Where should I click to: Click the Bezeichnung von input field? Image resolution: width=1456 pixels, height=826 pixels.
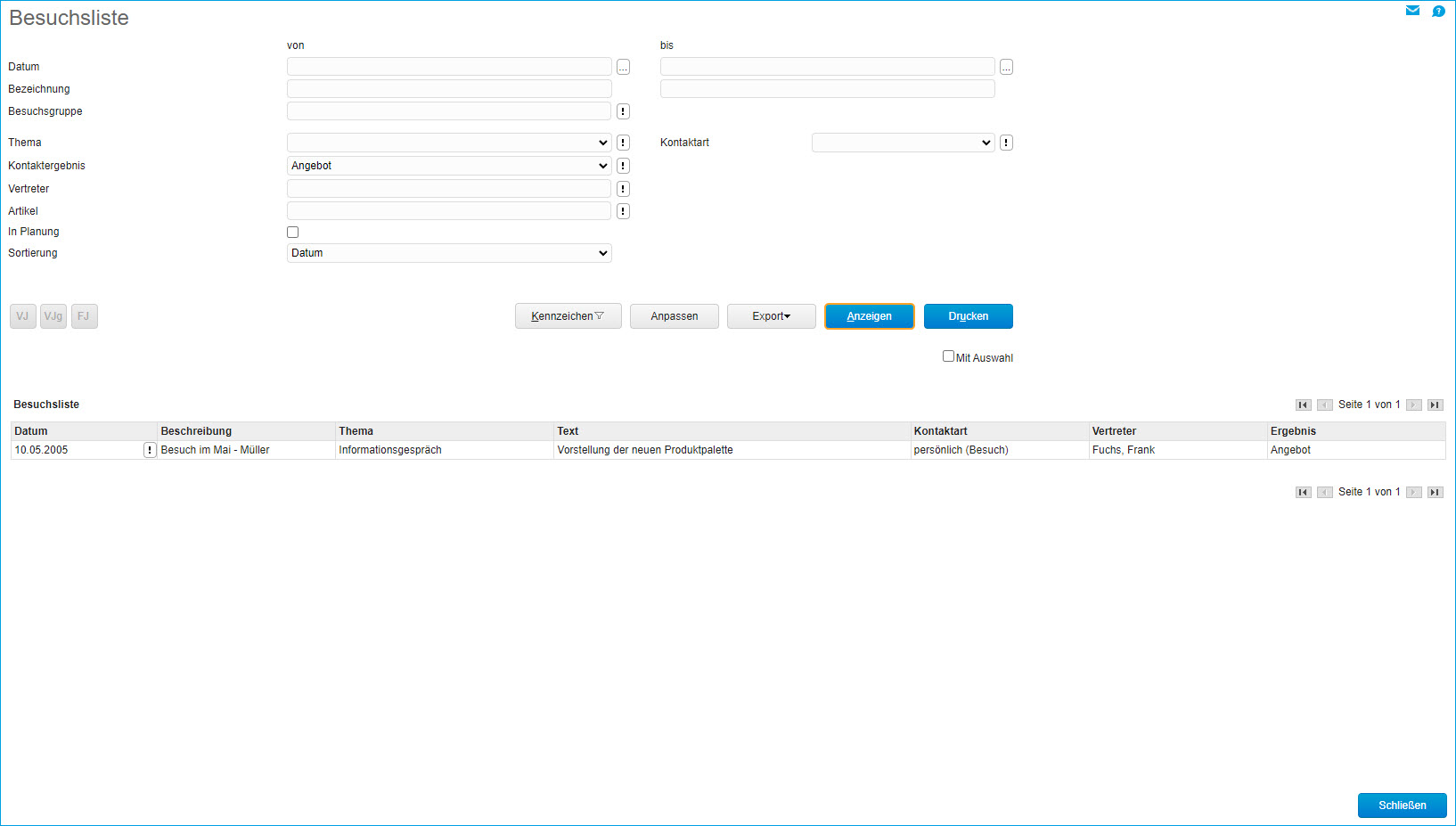point(449,89)
